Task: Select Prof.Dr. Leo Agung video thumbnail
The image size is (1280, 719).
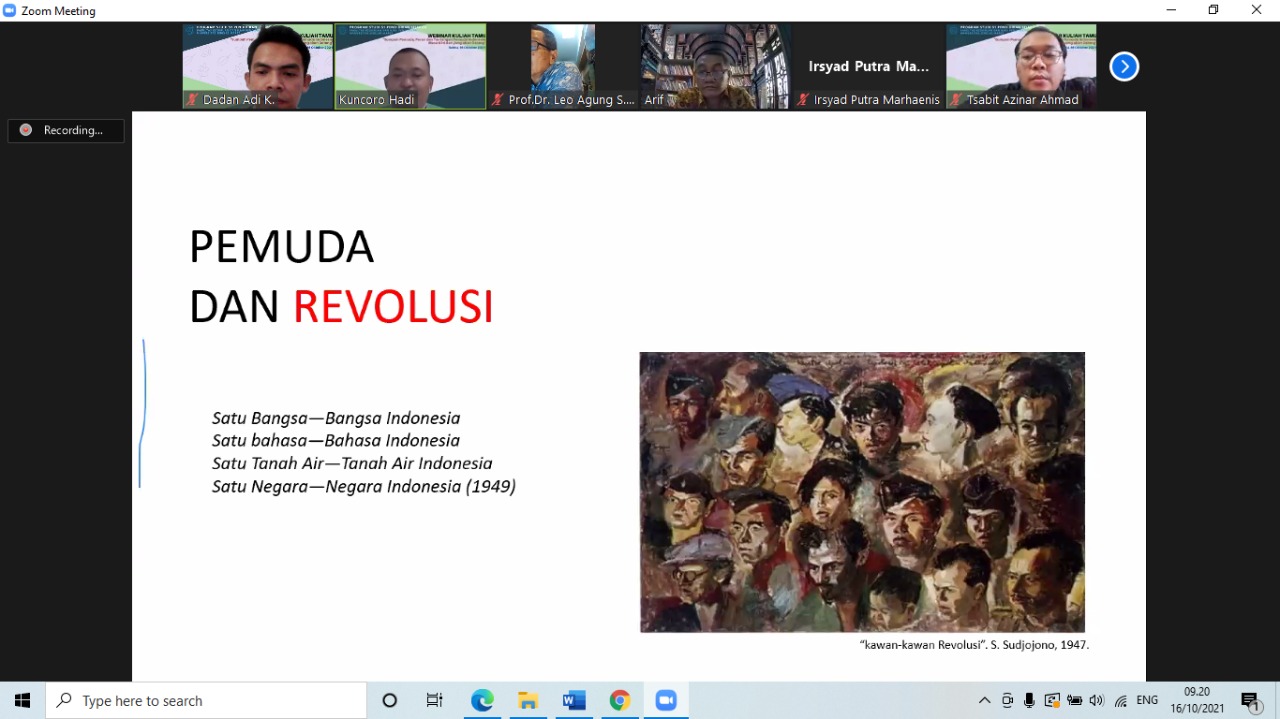Action: [x=563, y=66]
